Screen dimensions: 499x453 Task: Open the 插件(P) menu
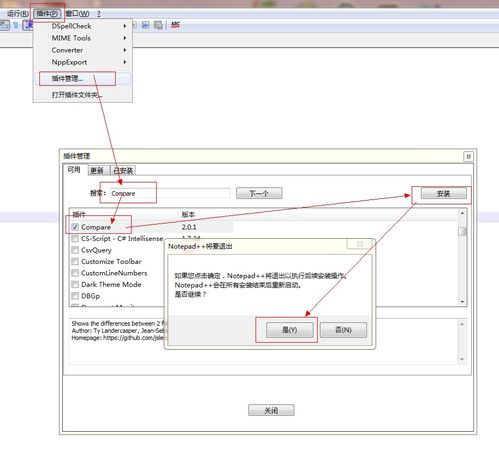[x=47, y=14]
